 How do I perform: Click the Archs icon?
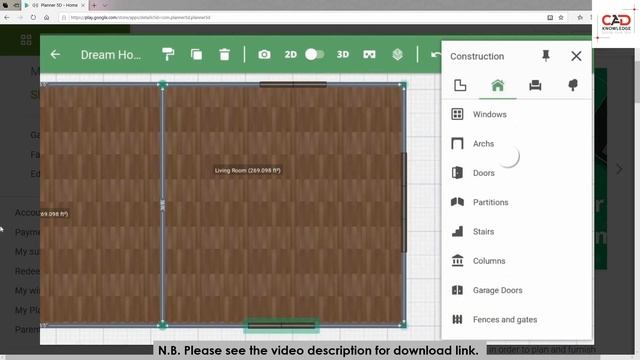click(x=457, y=144)
